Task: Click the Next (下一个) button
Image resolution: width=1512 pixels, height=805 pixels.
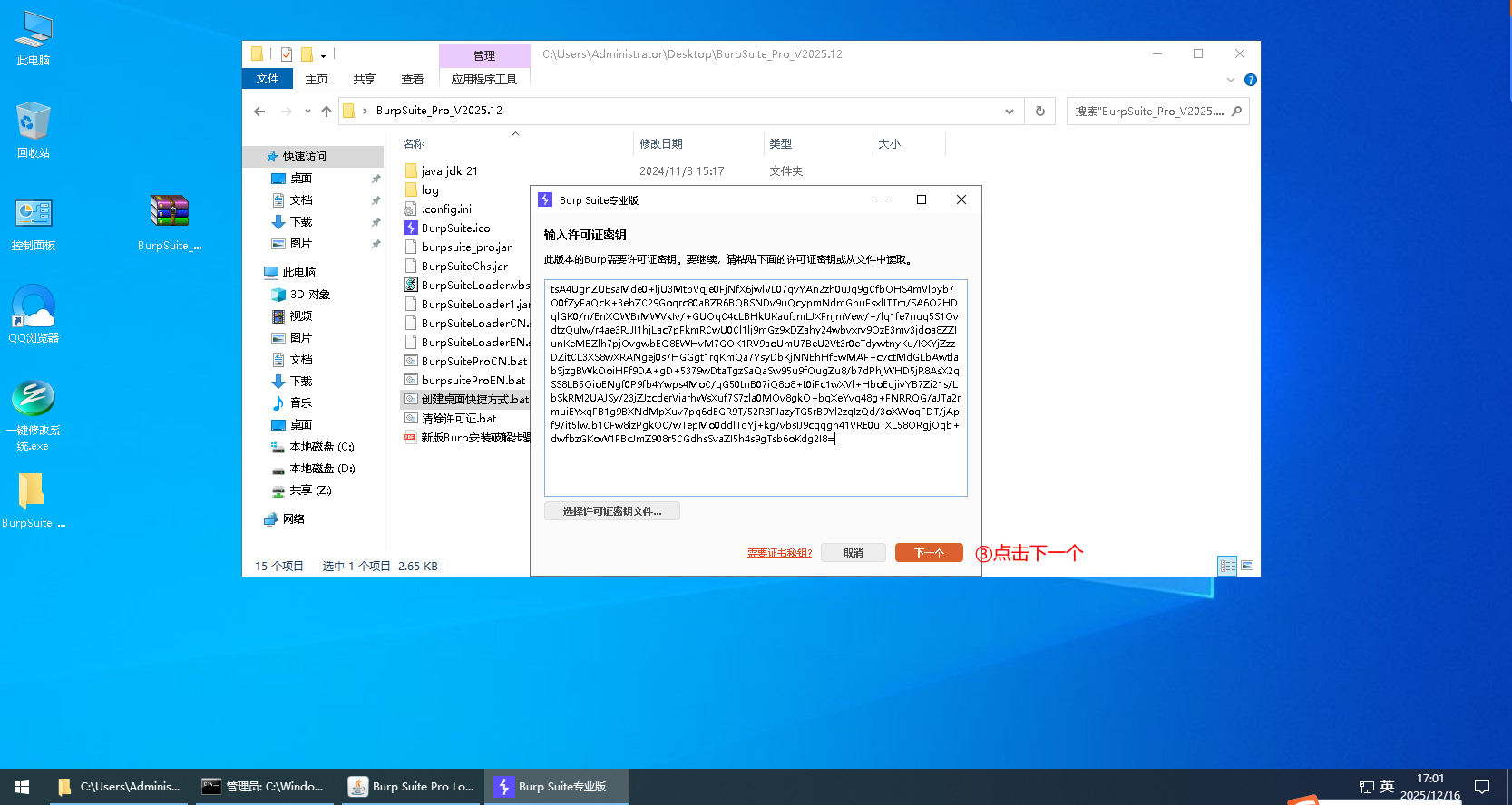Action: [x=928, y=553]
